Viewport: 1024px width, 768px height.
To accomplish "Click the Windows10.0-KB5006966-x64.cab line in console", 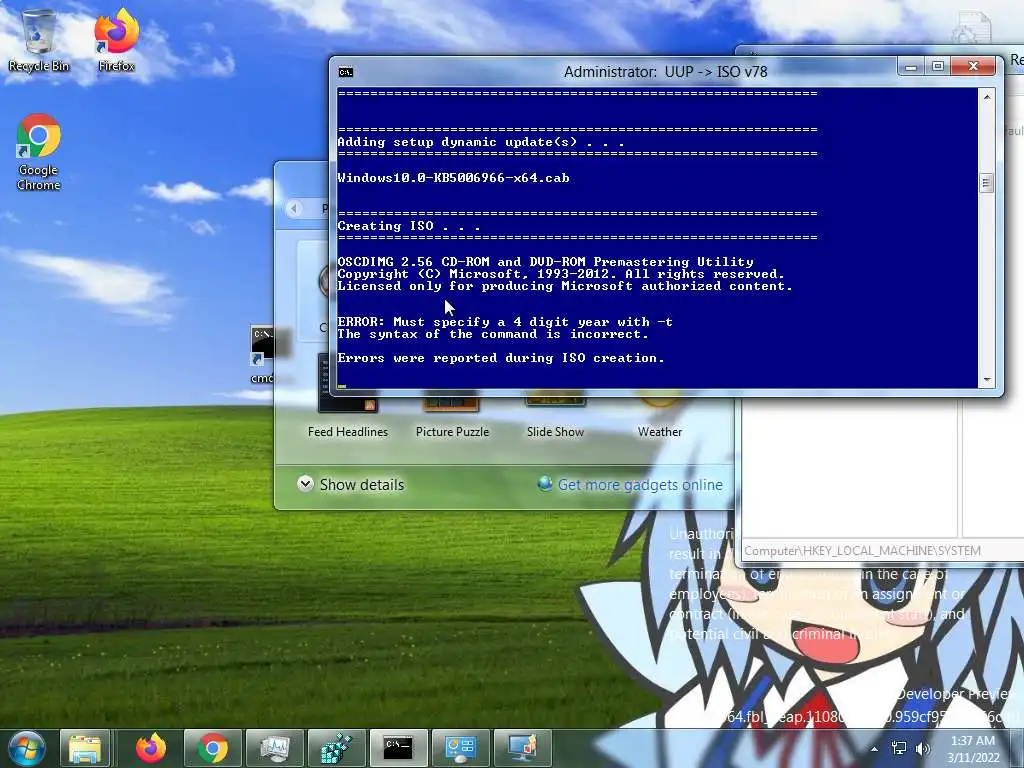I will (x=453, y=178).
